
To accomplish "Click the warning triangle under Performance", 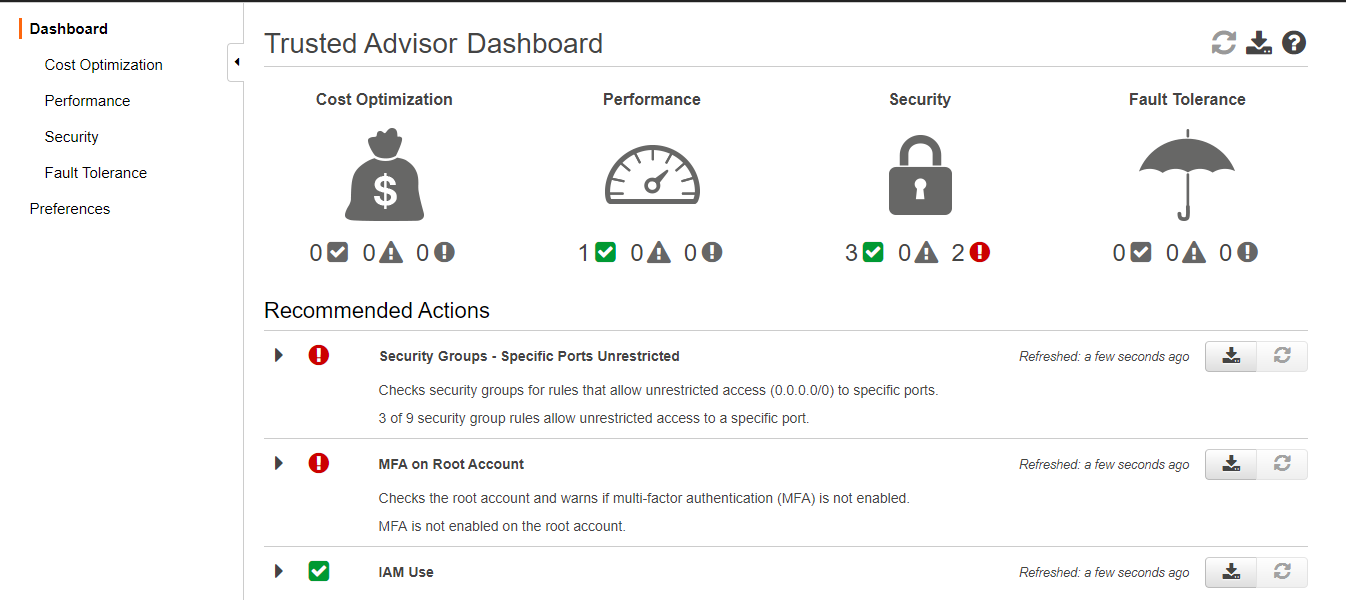I will tap(659, 252).
